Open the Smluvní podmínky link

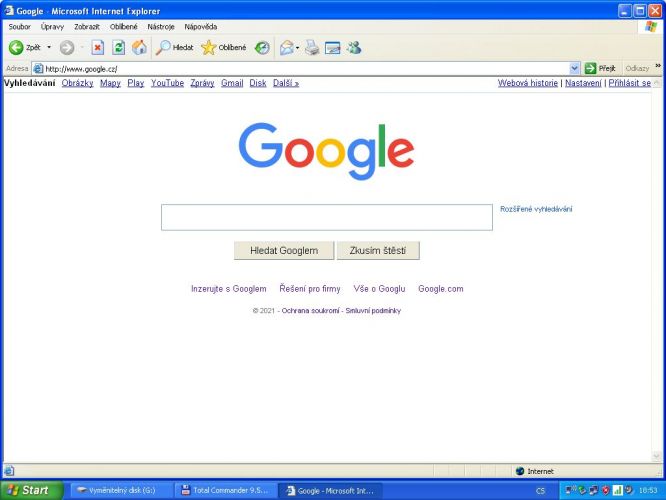coord(373,311)
